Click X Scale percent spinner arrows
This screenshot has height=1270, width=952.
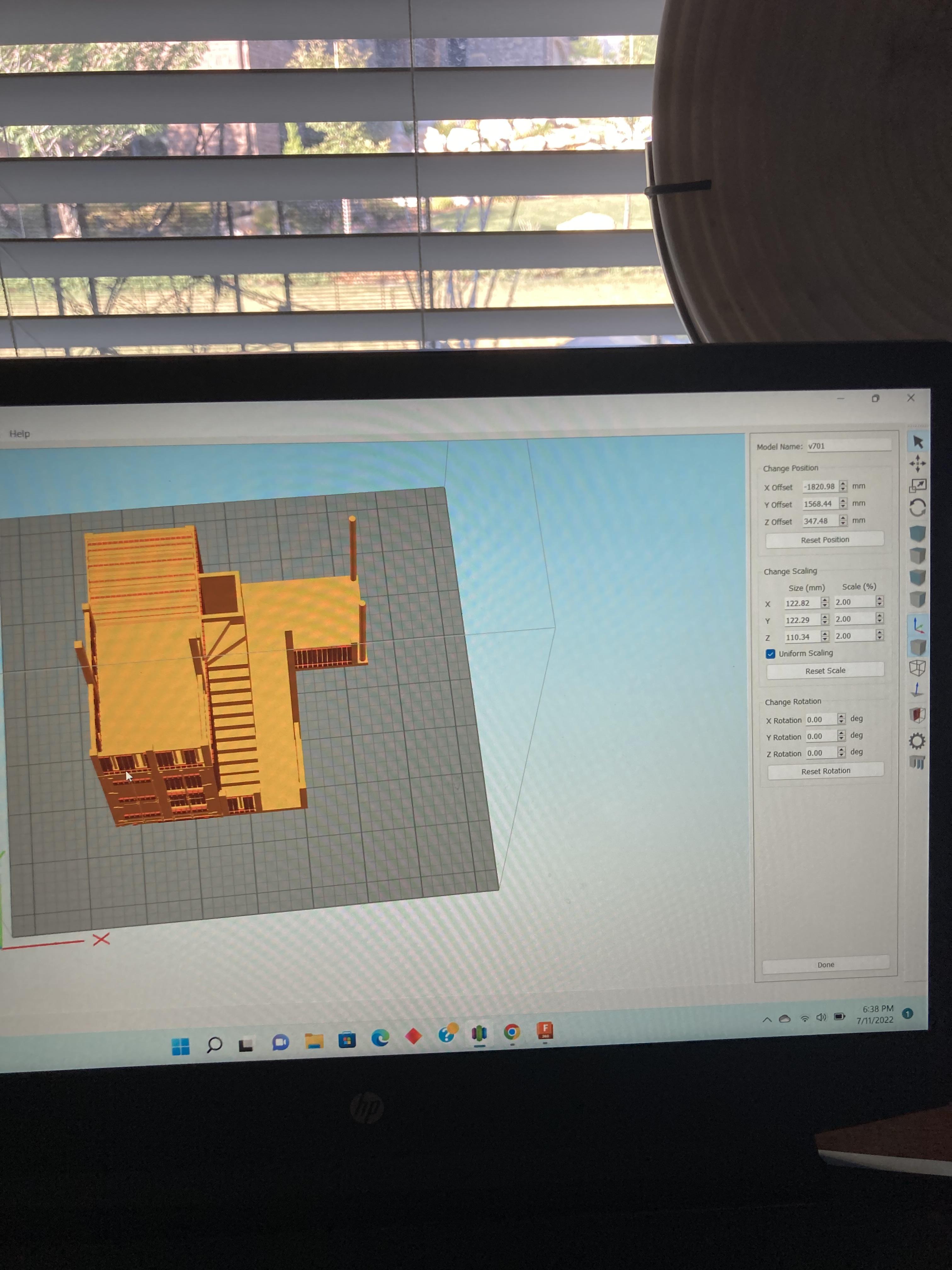click(x=879, y=602)
